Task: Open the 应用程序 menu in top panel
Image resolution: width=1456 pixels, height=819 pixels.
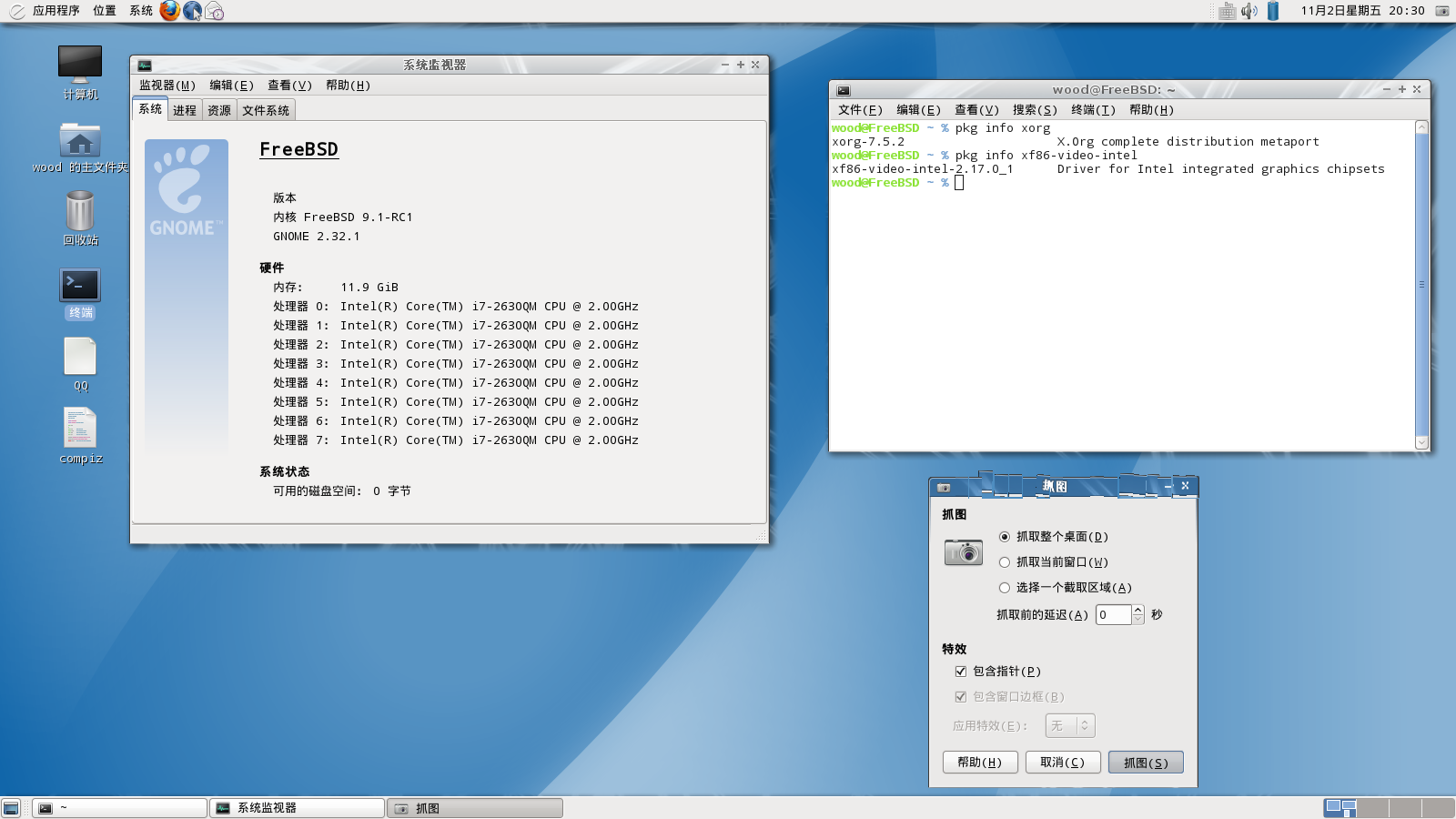Action: pos(56,11)
